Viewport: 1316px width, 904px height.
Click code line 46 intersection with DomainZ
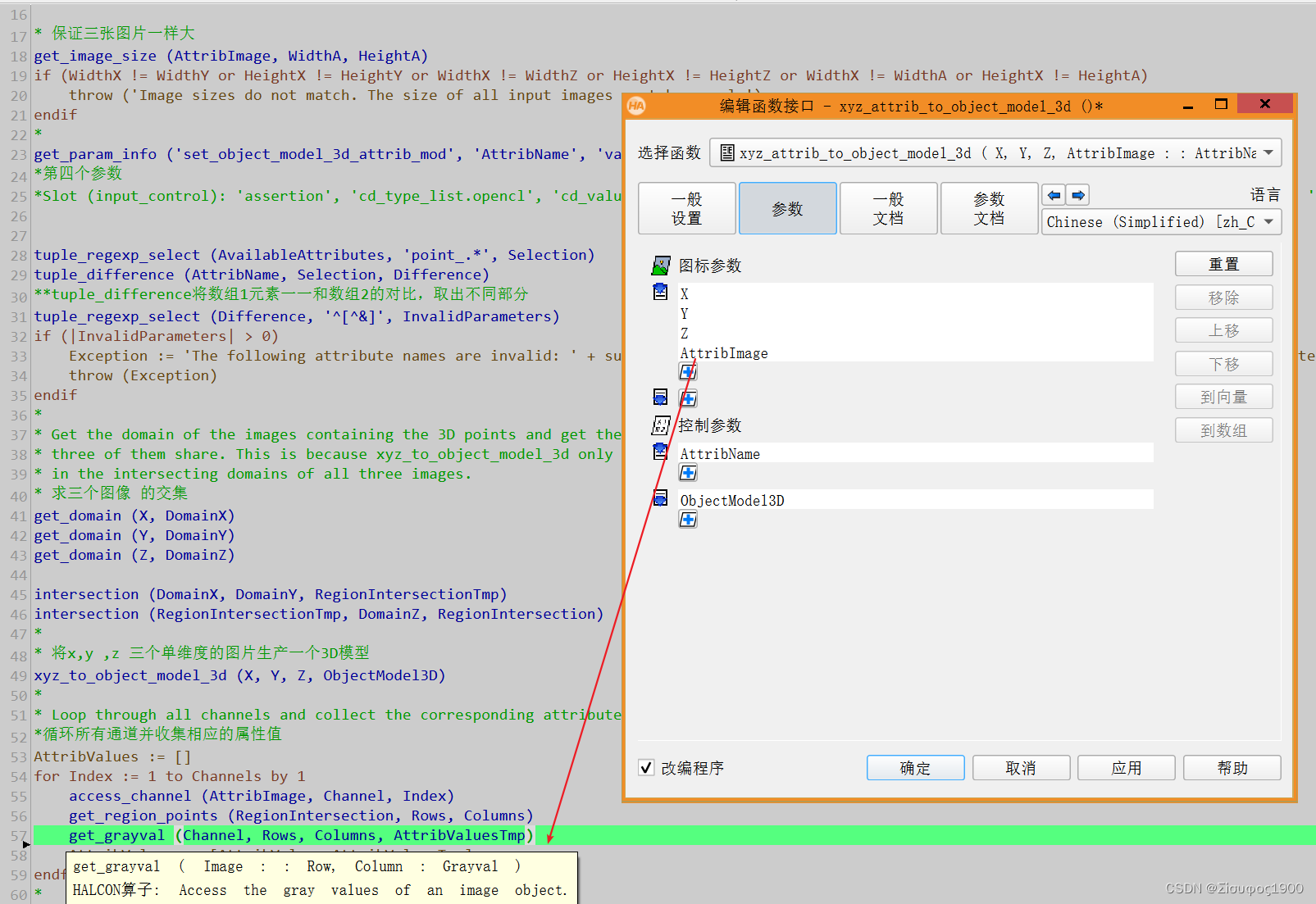click(x=319, y=614)
